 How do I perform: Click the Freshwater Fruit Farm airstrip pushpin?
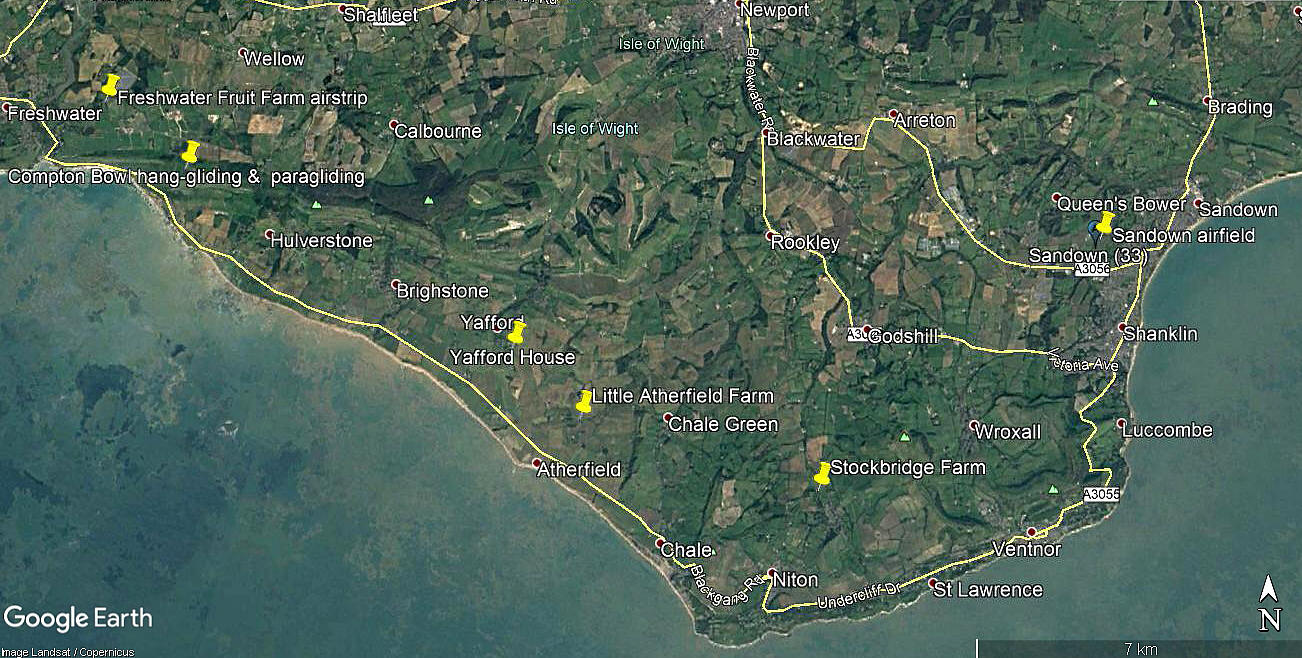click(x=110, y=84)
